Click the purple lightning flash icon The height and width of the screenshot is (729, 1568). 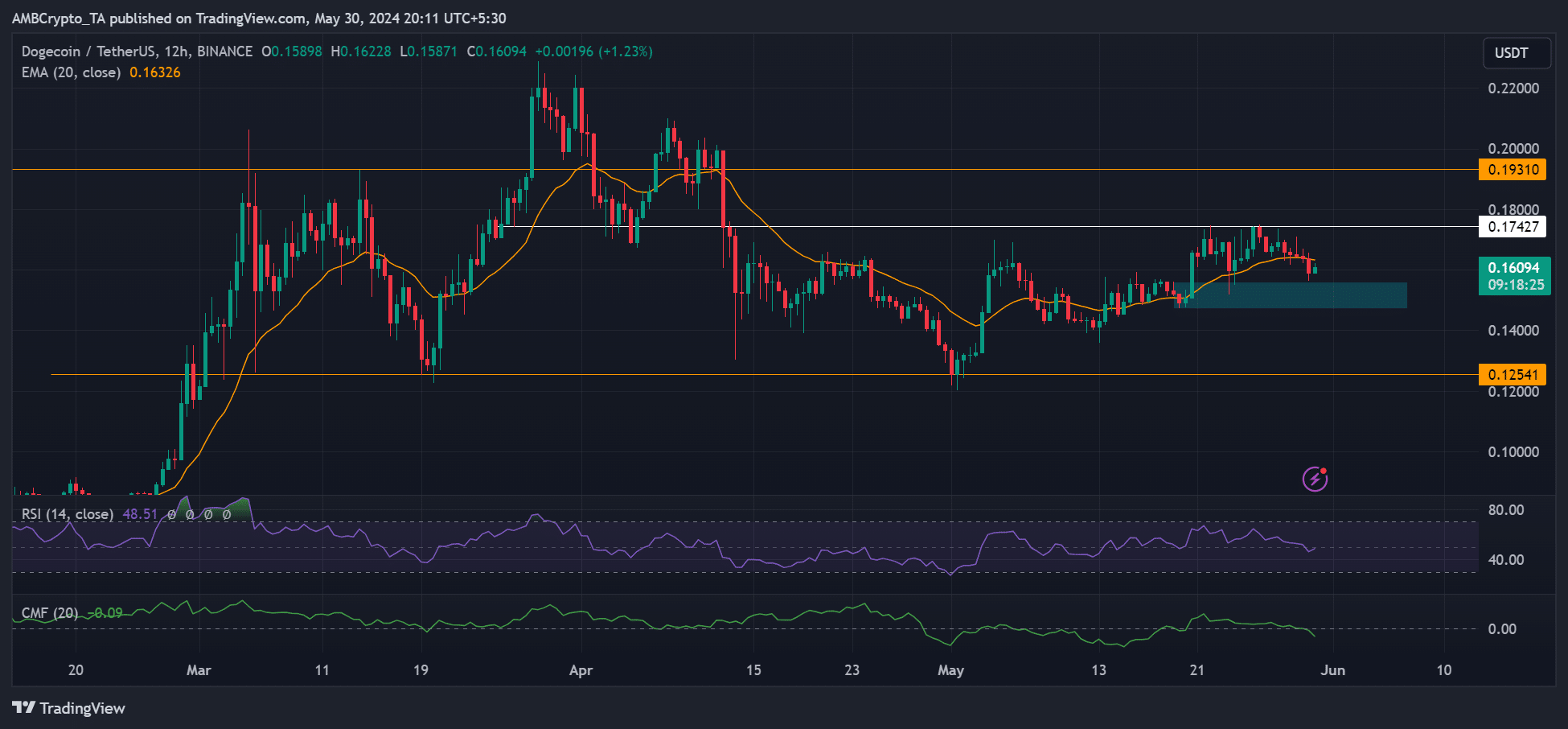click(x=1316, y=480)
